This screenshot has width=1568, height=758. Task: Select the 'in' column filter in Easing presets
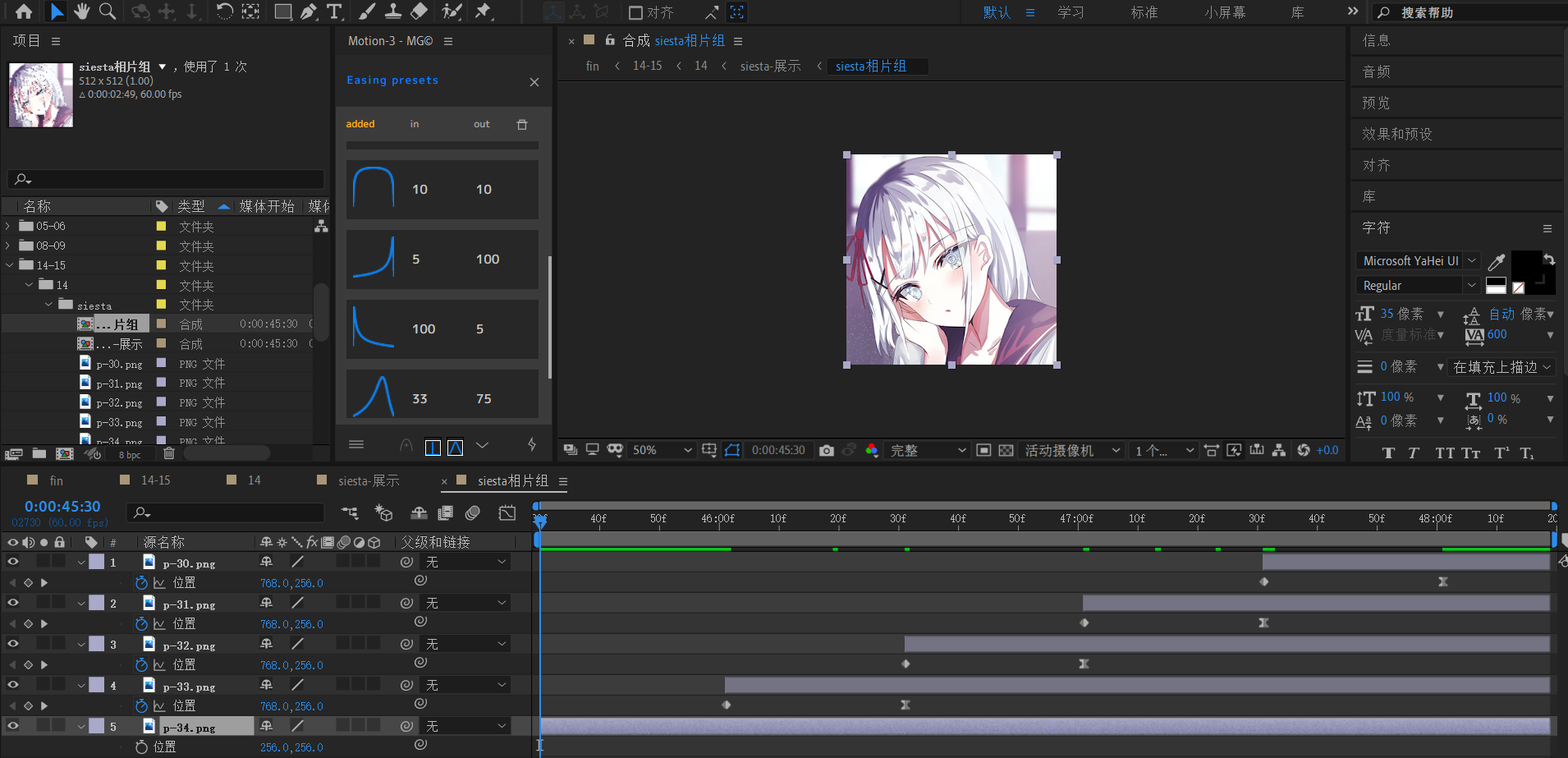[x=415, y=124]
